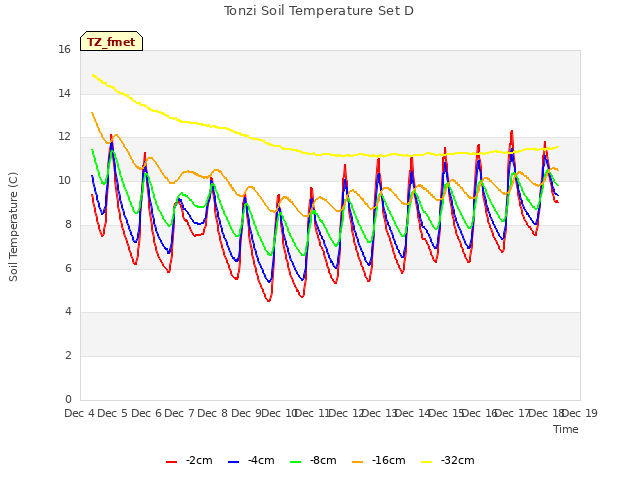
Task: Click the y-axis value 0
Action: (68, 399)
